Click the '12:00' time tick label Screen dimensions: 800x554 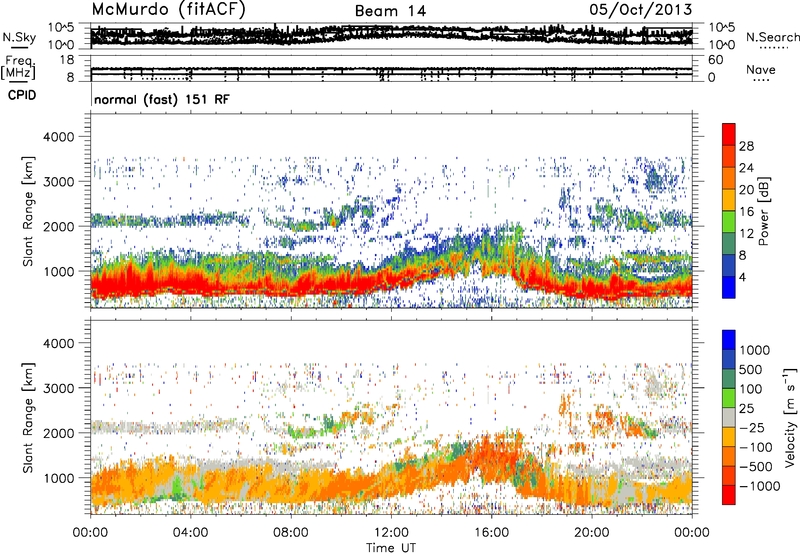[391, 533]
